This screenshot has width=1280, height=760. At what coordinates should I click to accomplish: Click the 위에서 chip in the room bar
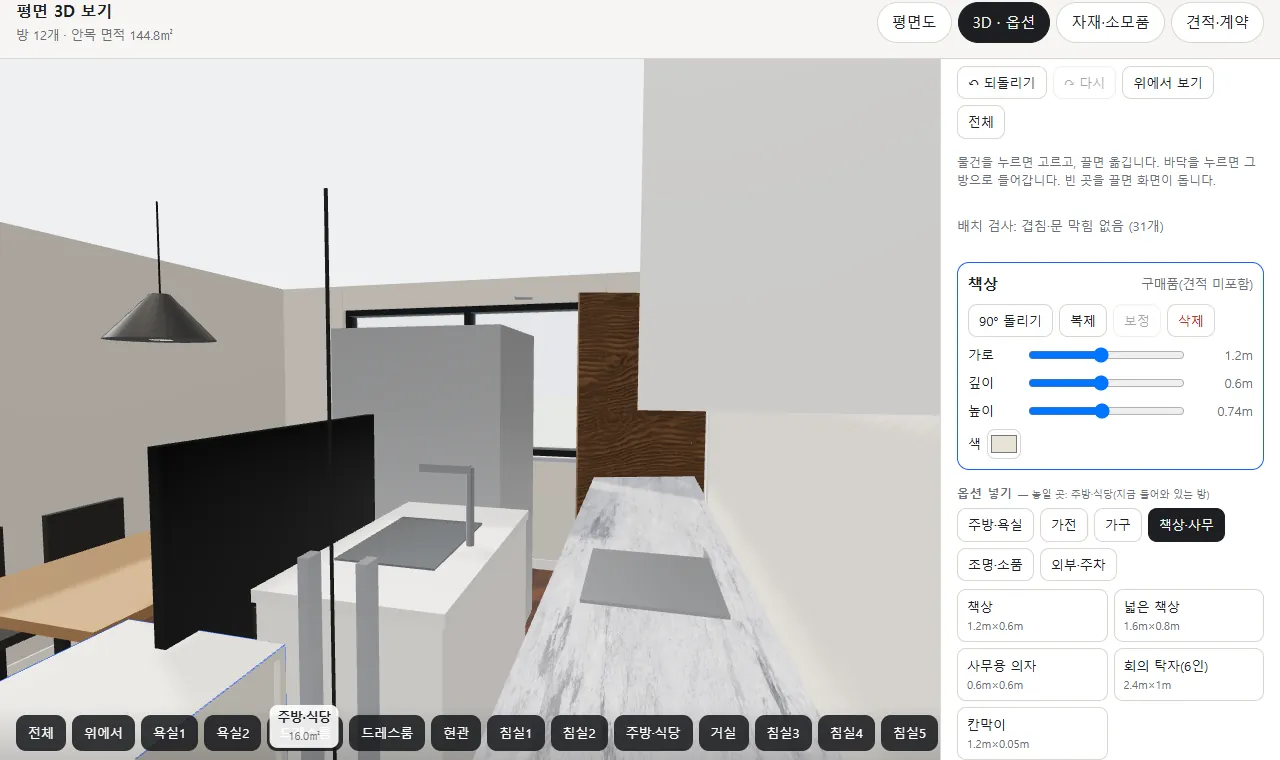click(104, 733)
